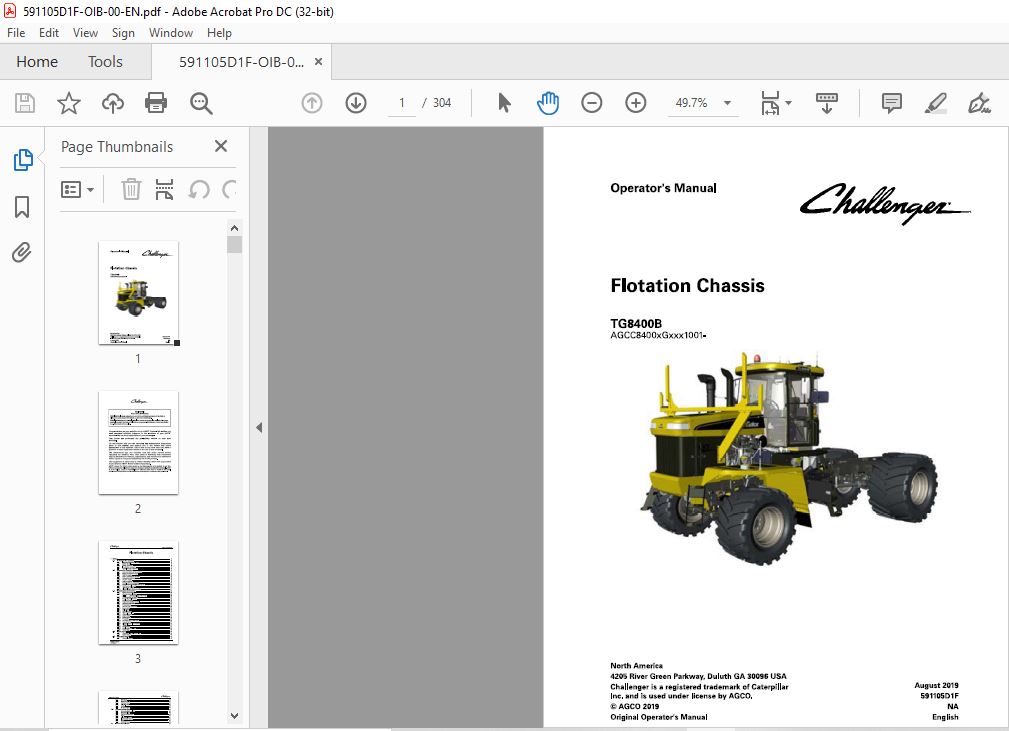Image resolution: width=1009 pixels, height=731 pixels.
Task: Select the page 2 thumbnail
Action: coord(138,443)
